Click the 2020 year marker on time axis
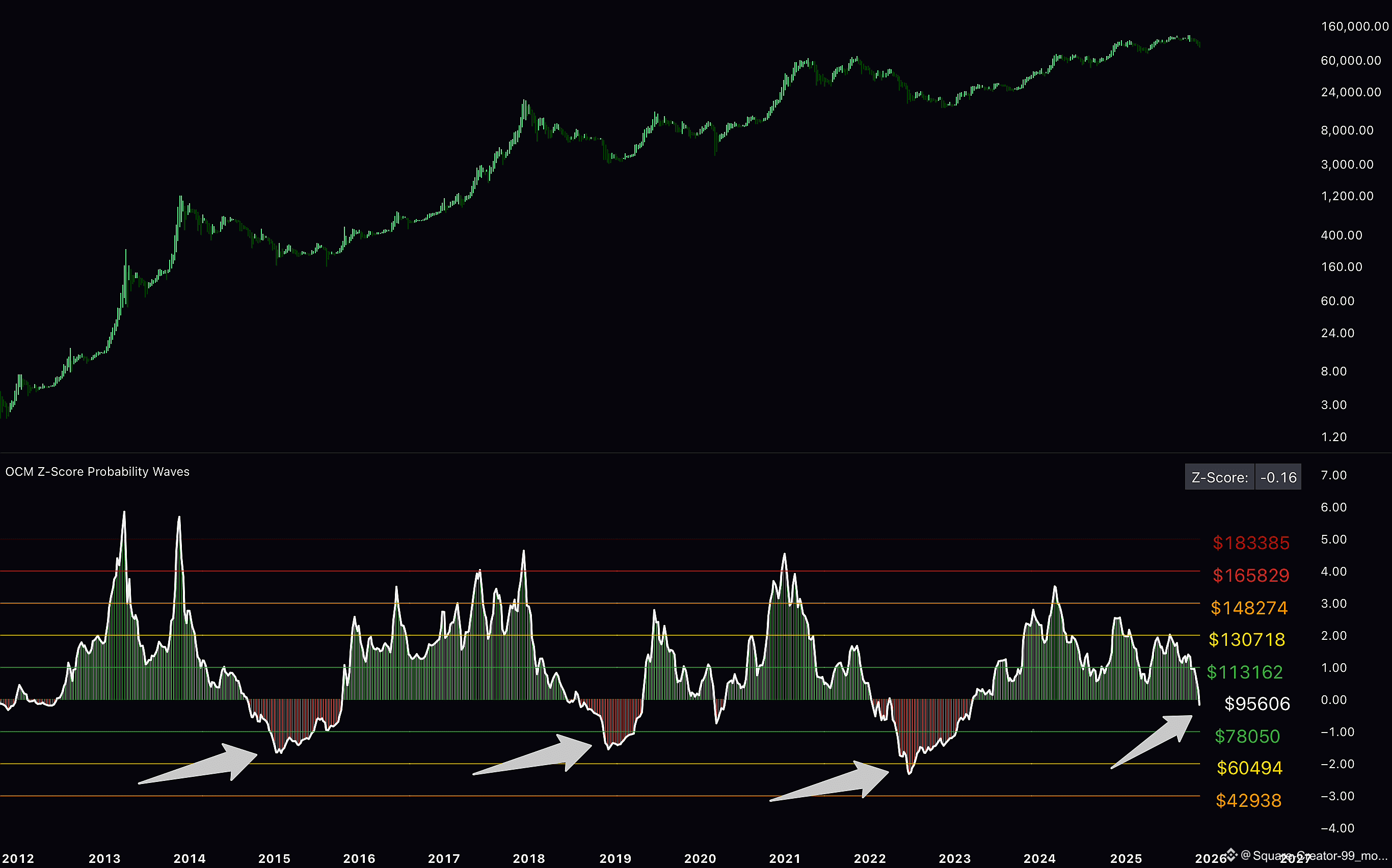This screenshot has width=1392, height=868. pyautogui.click(x=700, y=858)
